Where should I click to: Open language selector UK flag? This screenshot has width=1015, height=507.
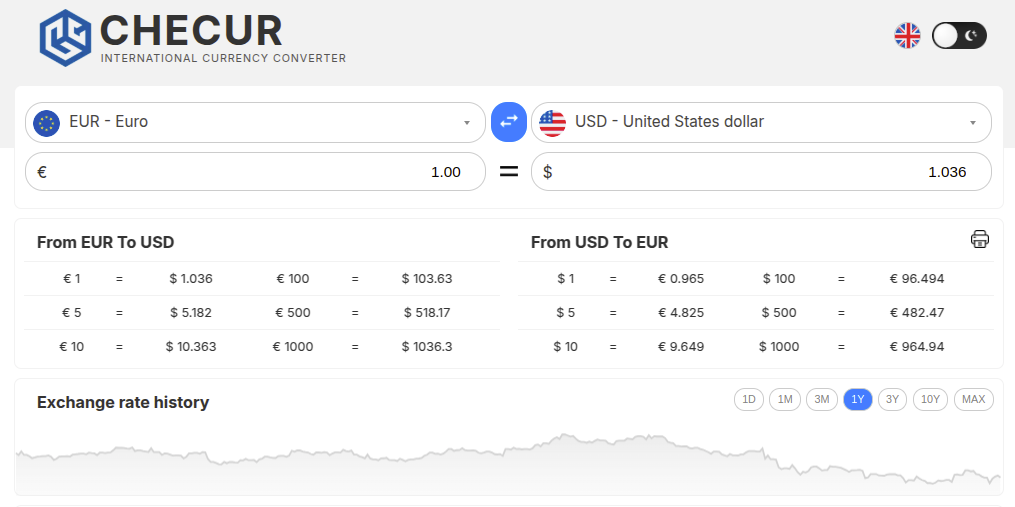click(x=907, y=36)
